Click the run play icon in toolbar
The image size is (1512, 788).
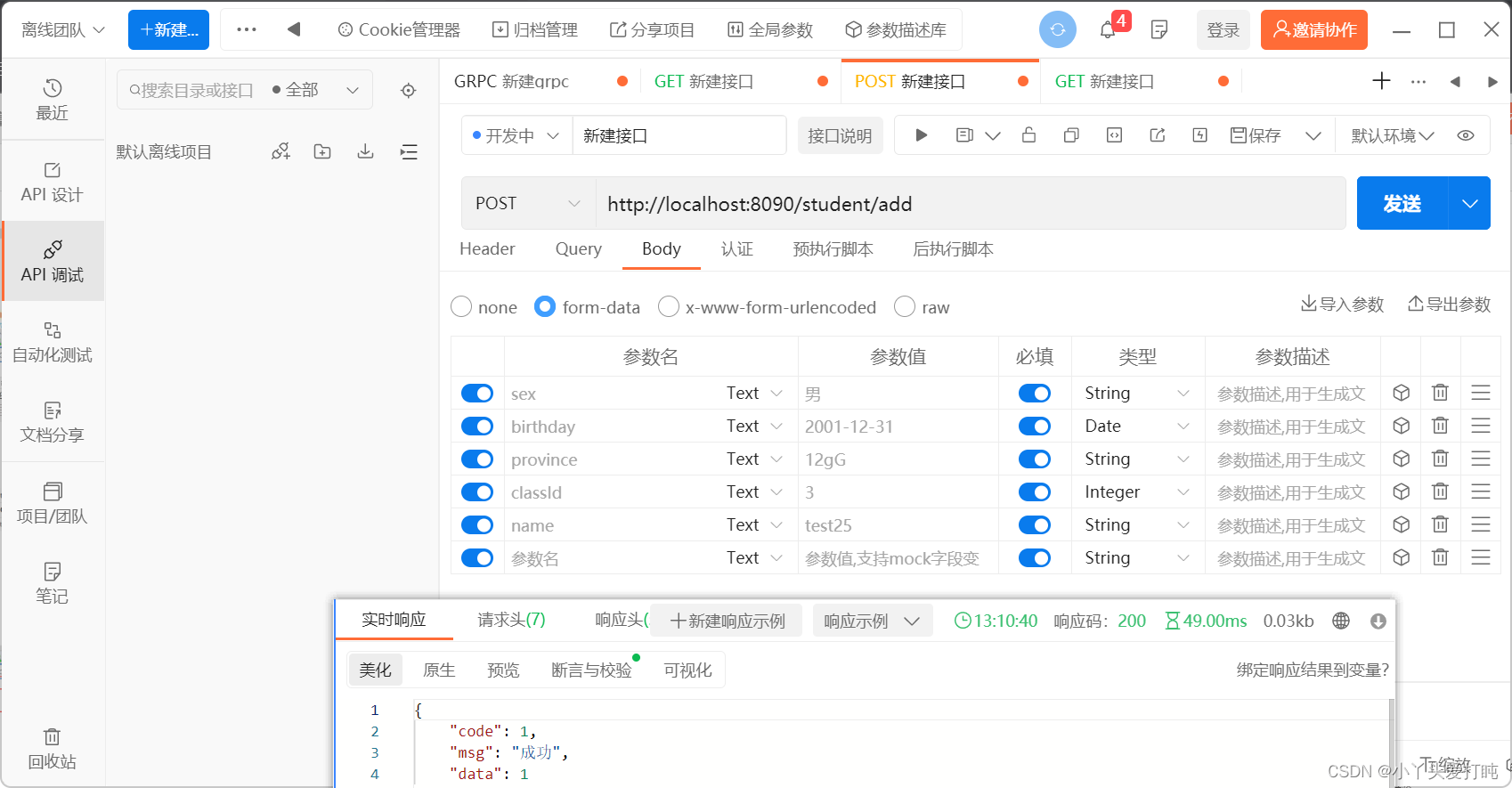coord(922,135)
